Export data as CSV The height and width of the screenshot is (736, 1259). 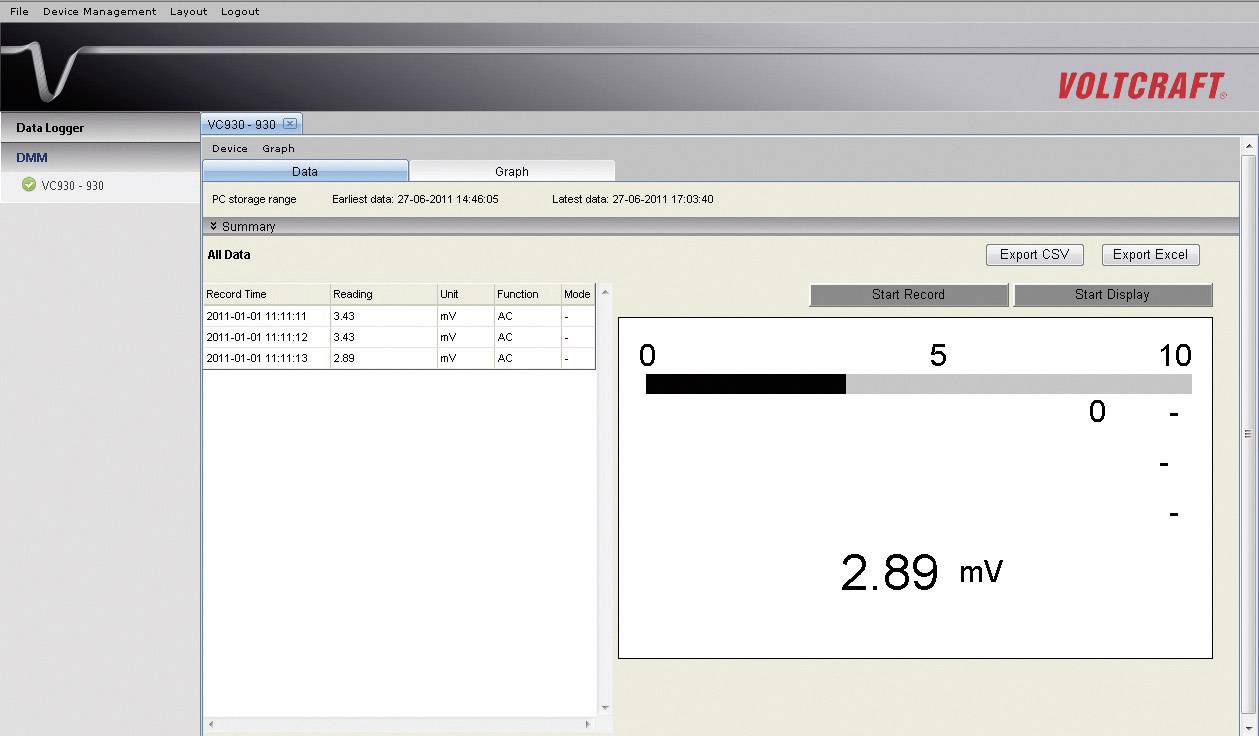point(1034,254)
